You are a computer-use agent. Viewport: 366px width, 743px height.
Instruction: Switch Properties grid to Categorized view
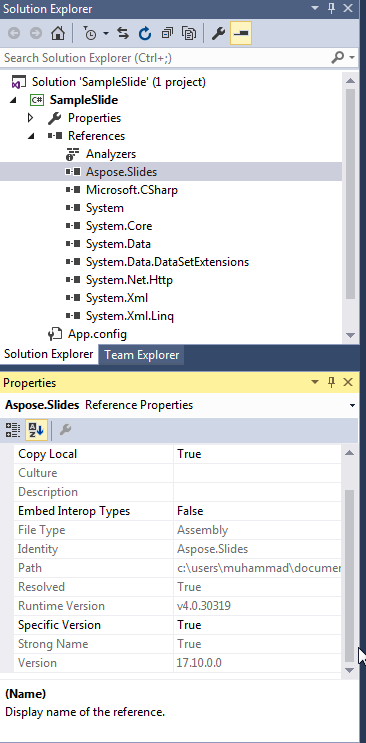click(13, 430)
